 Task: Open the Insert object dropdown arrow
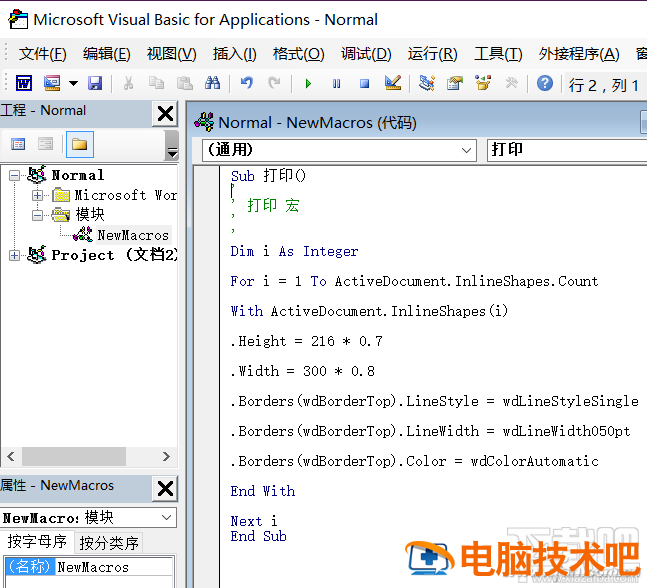pyautogui.click(x=73, y=84)
